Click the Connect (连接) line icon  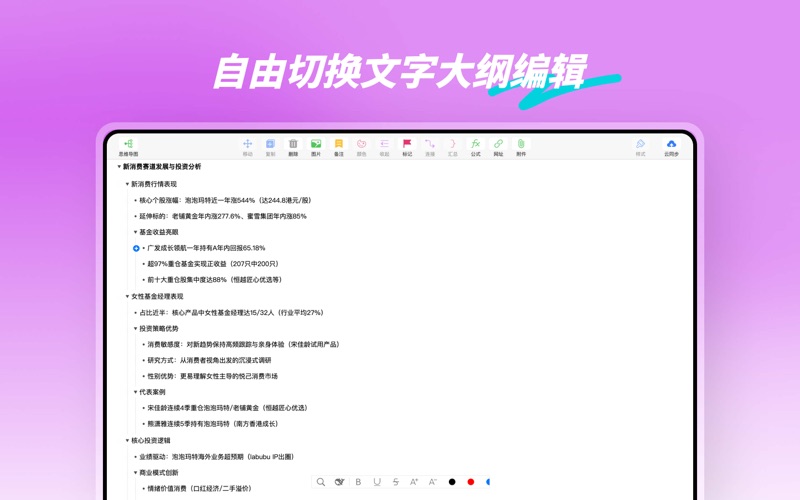click(x=430, y=147)
